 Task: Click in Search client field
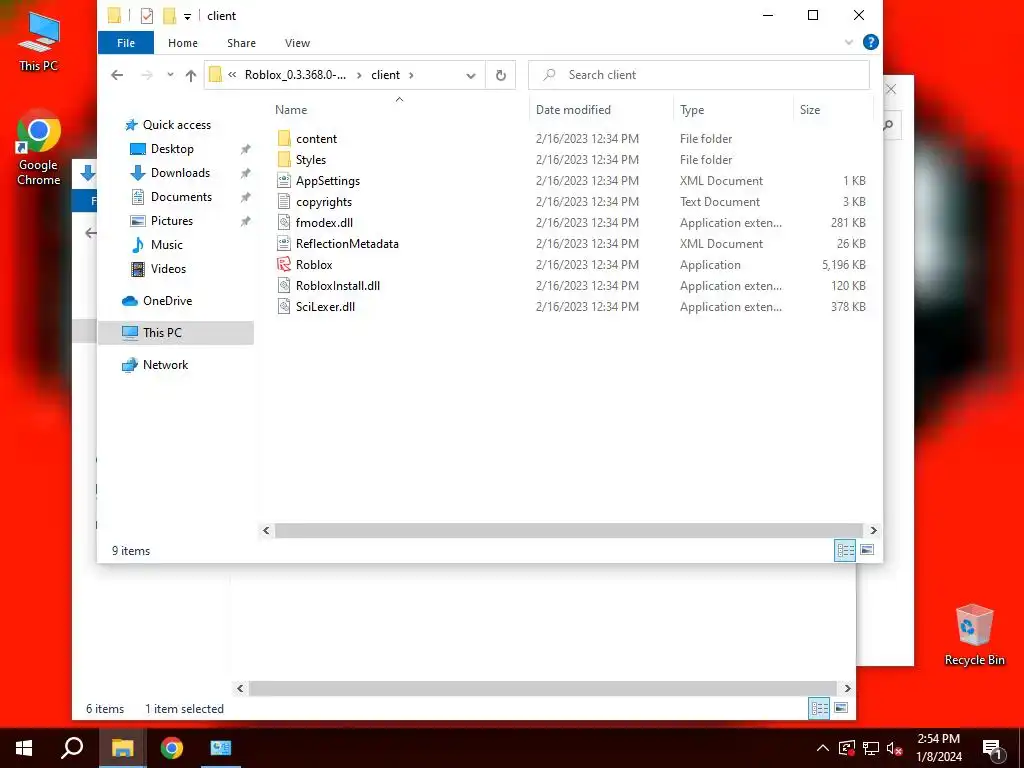click(699, 75)
